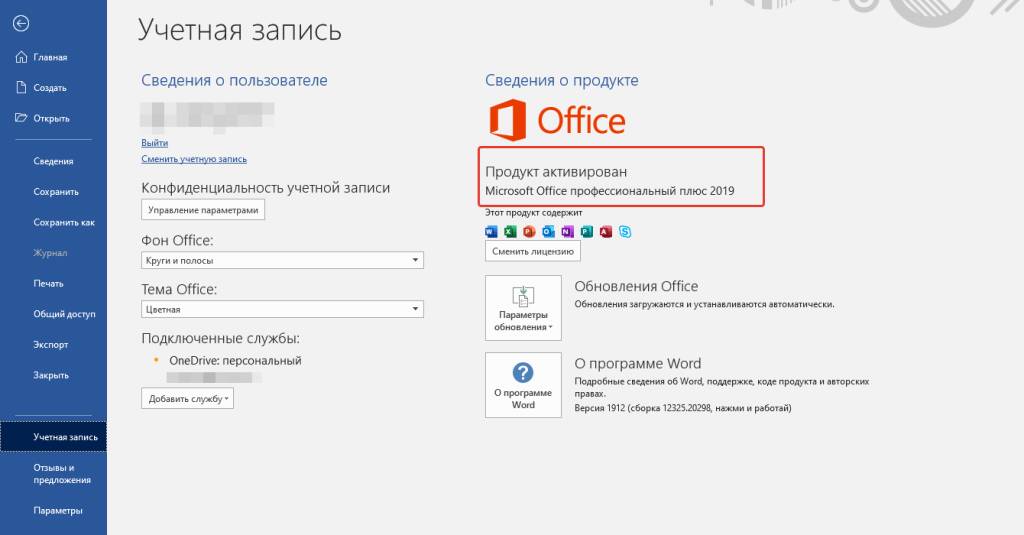
Task: Click the Excel app icon
Action: pos(510,231)
